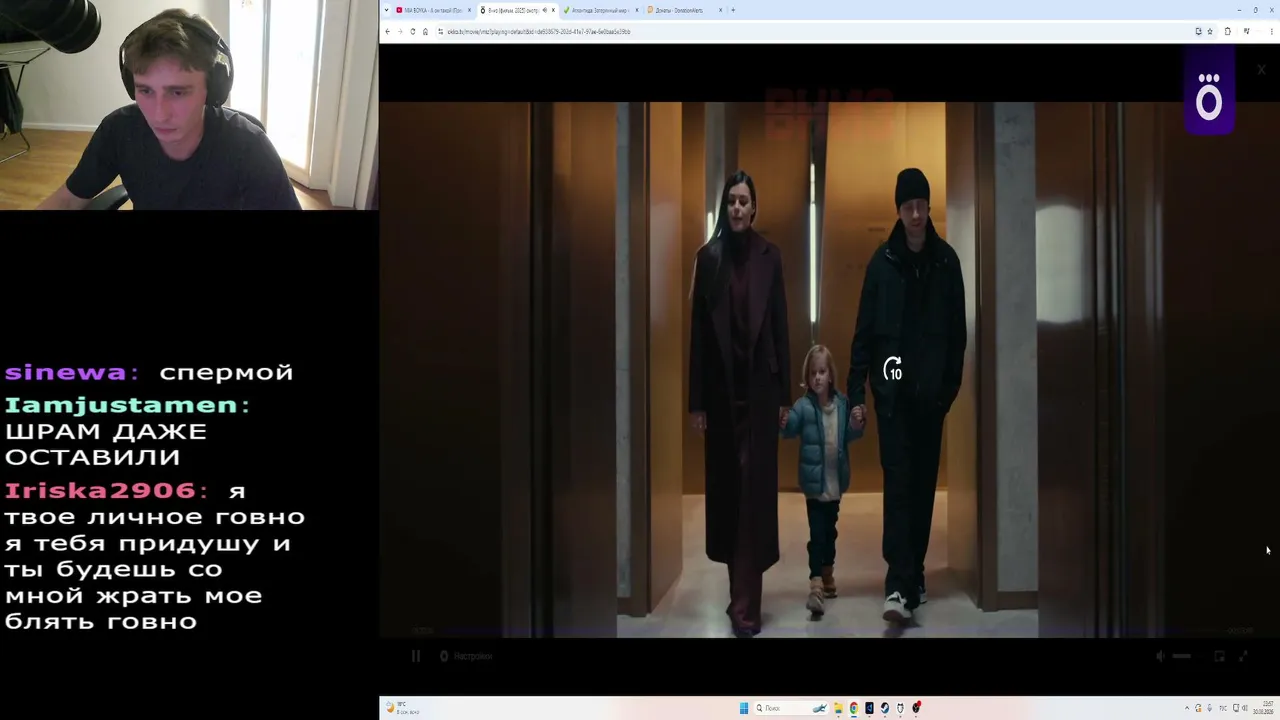Select the active Okko movie tab
Viewport: 1280px width, 720px height.
(516, 10)
